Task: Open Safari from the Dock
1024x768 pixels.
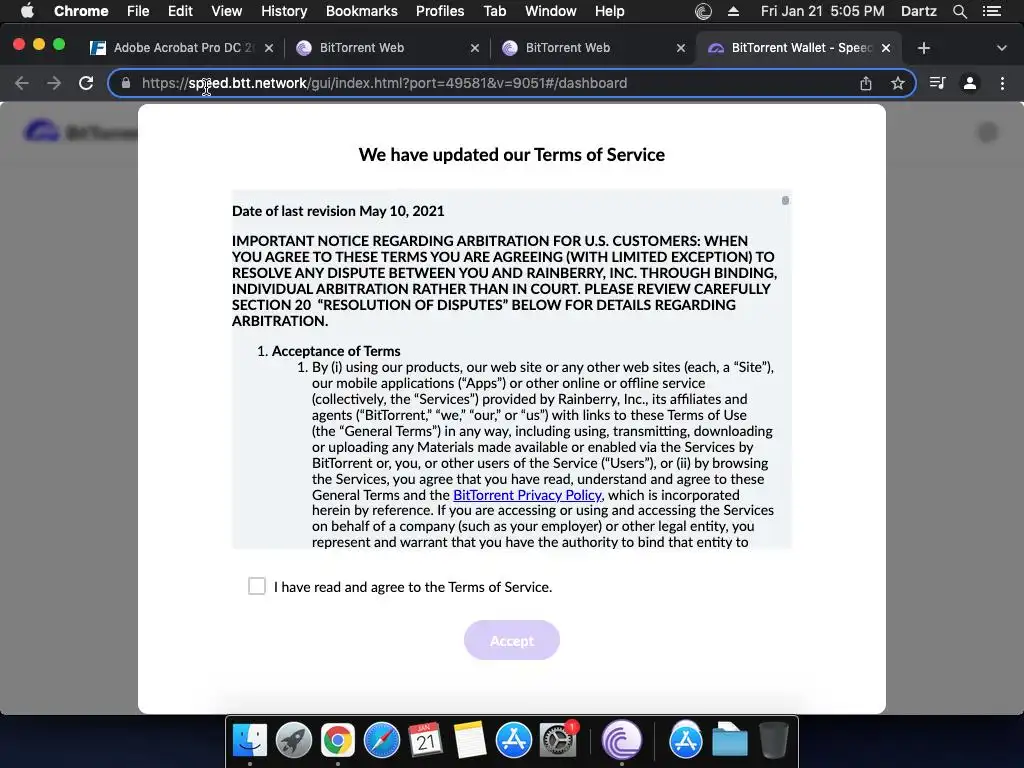Action: (381, 741)
